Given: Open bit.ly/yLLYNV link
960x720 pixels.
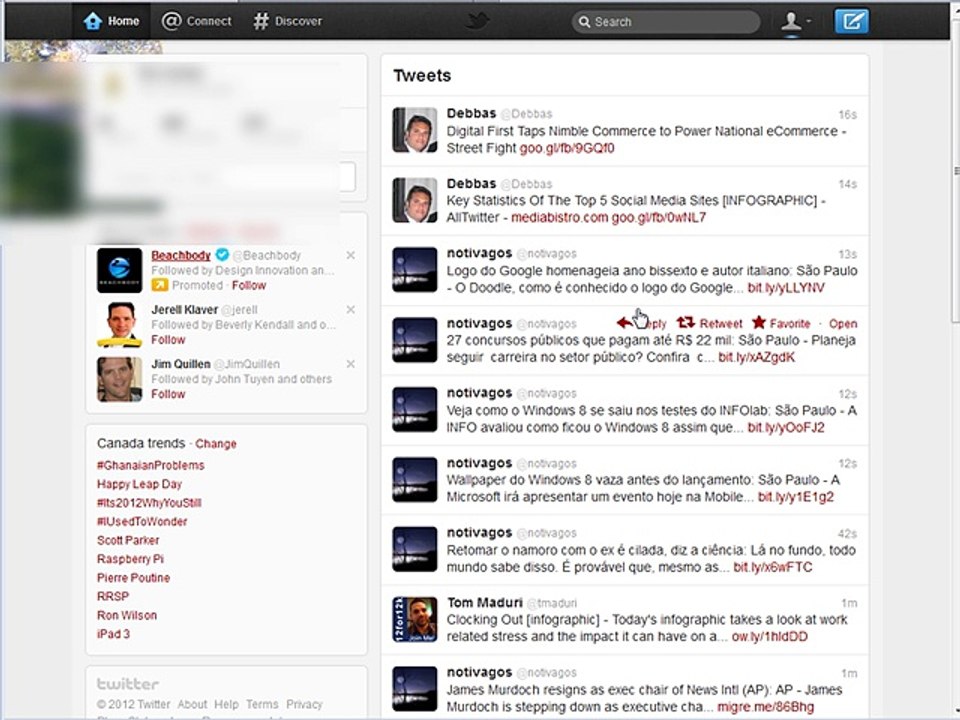Looking at the screenshot, I should pos(786,288).
